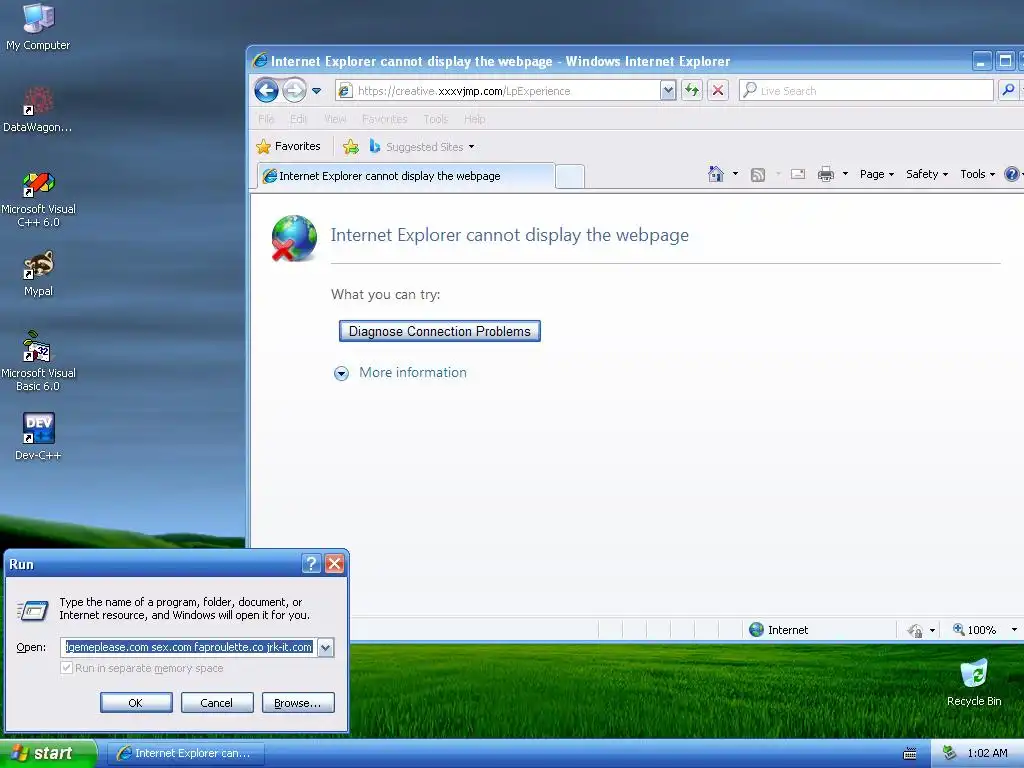Viewport: 1024px width, 768px height.
Task: Click the 1:02 AM system clock
Action: [987, 753]
